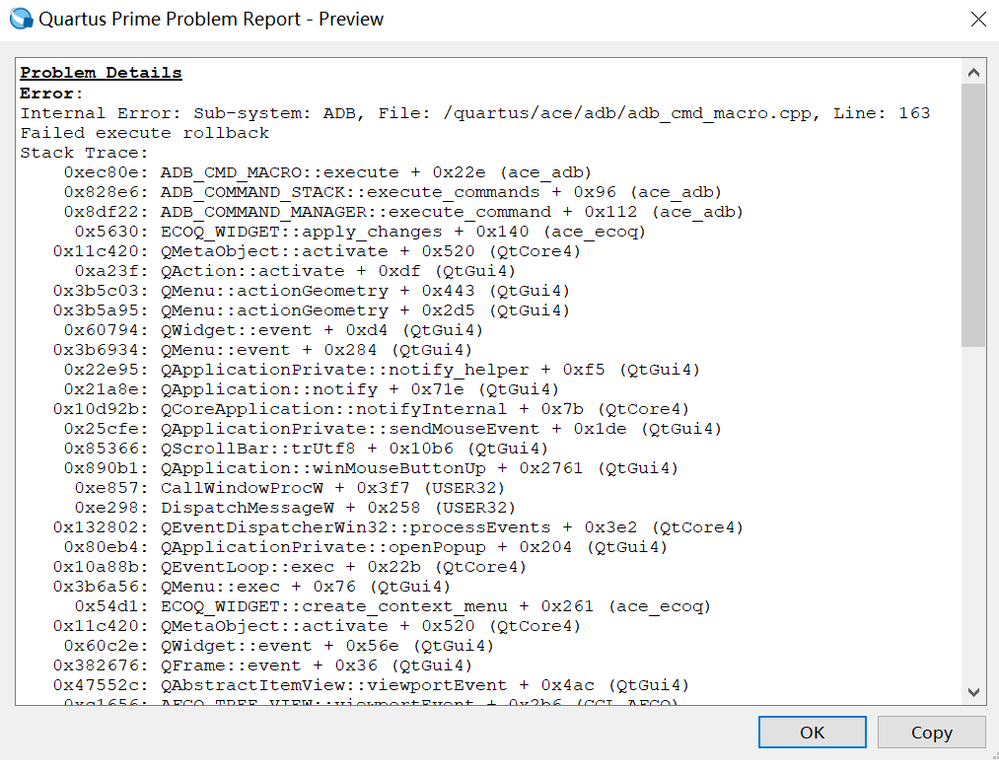The width and height of the screenshot is (999, 760).
Task: Click the QMenu::exec + 0x76 line
Action: point(252,587)
